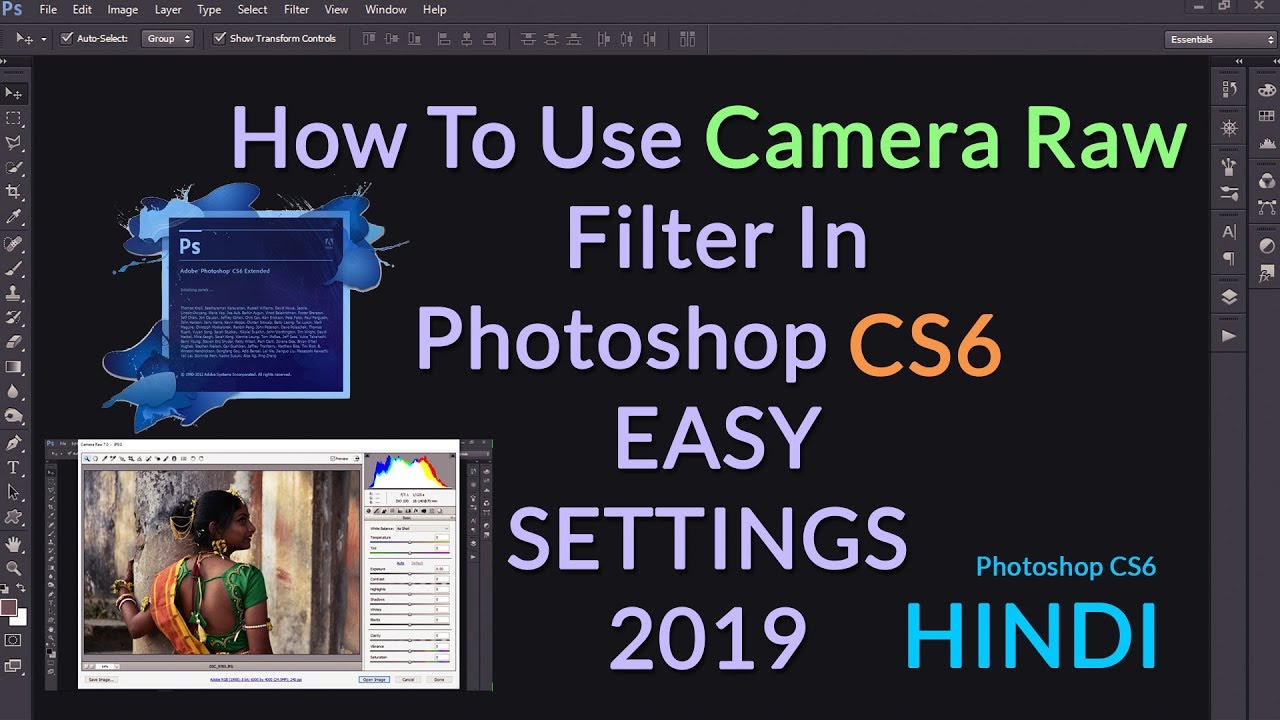The height and width of the screenshot is (720, 1280).
Task: Open the Brush panel icon
Action: (x=1230, y=193)
